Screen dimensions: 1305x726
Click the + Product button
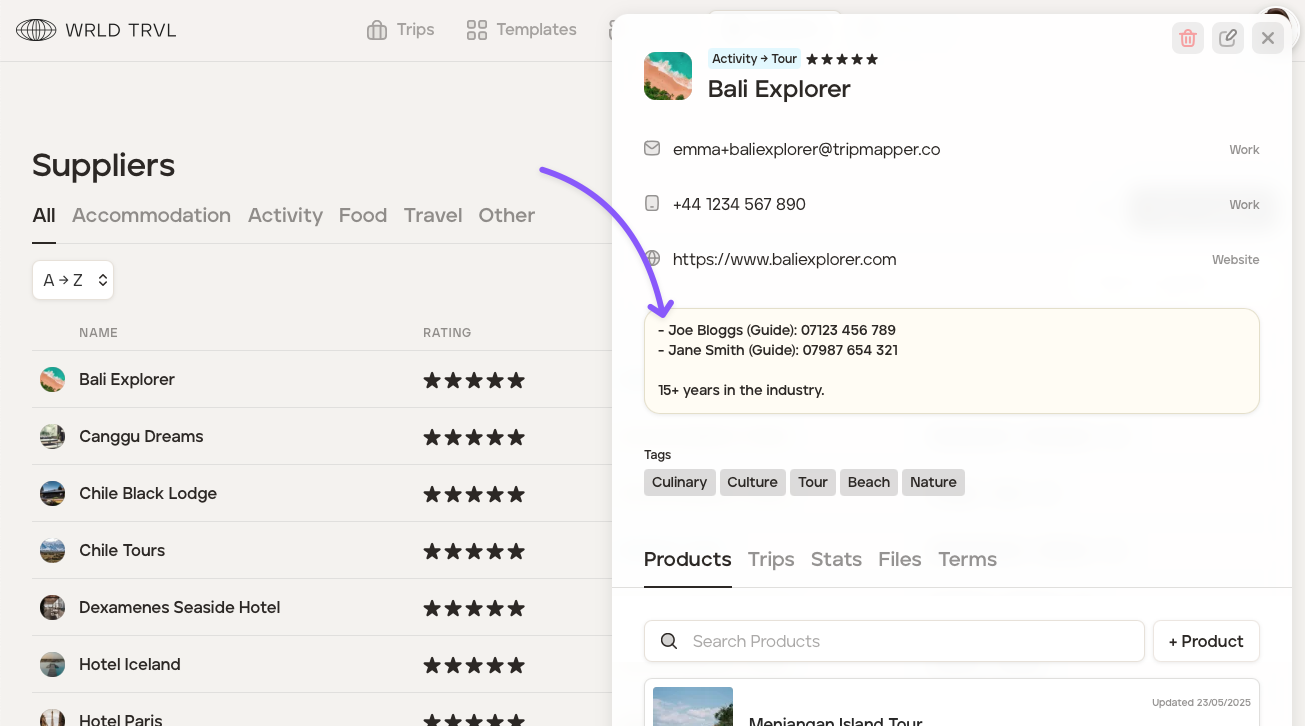click(1205, 642)
